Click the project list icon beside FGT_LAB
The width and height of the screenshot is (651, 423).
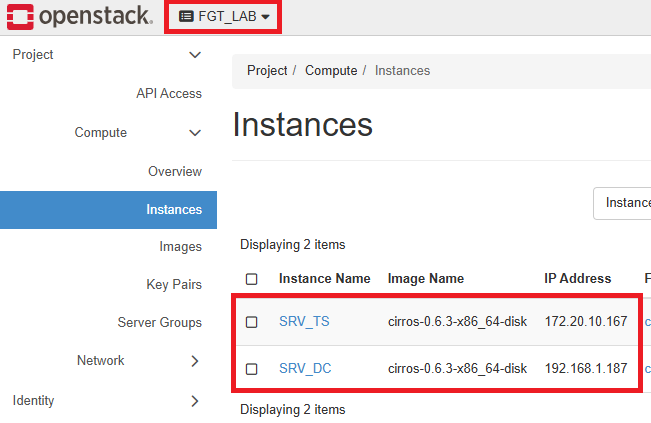(186, 17)
